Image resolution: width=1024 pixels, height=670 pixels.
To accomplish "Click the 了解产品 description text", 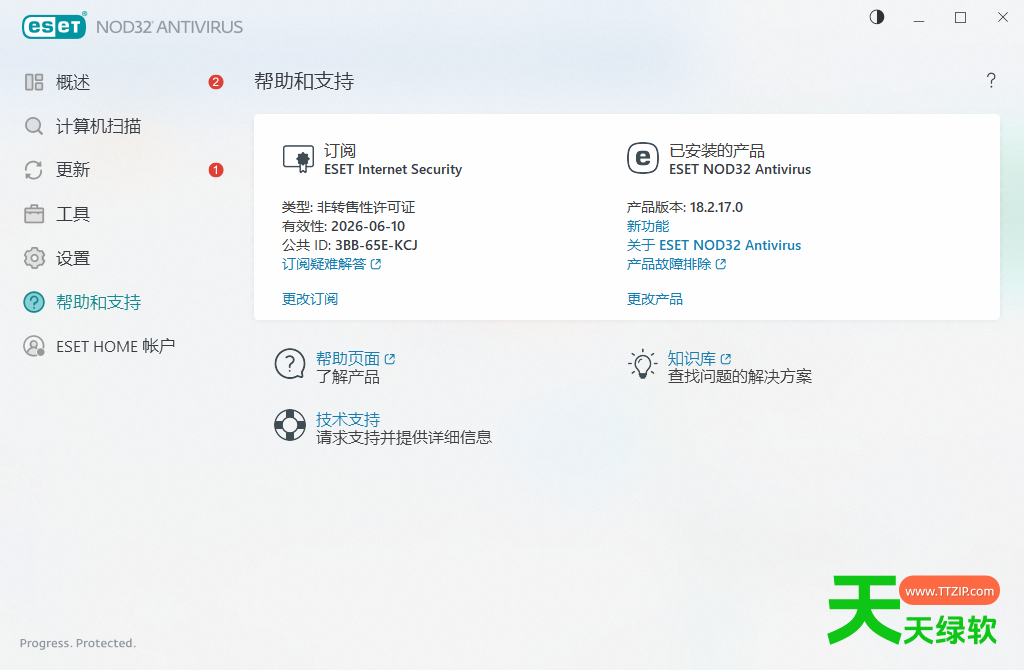I will pyautogui.click(x=347, y=377).
